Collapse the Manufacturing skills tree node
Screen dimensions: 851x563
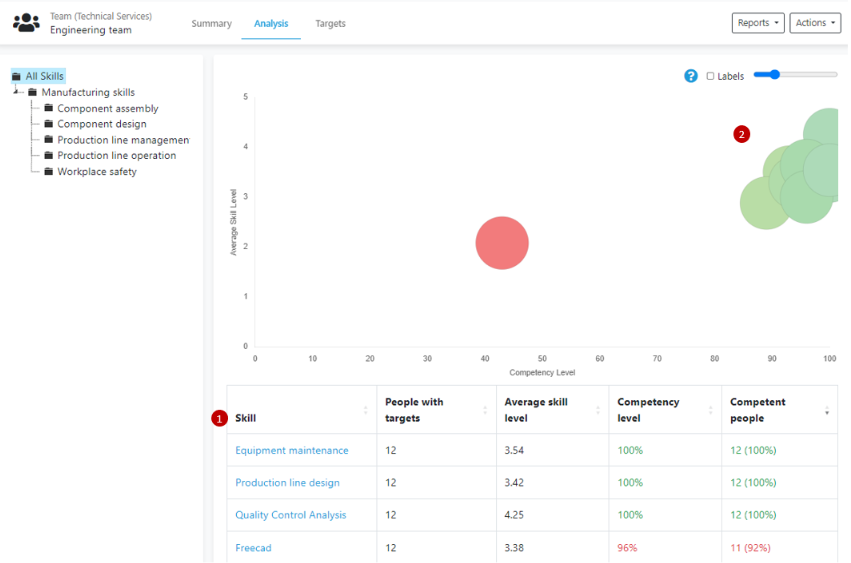pyautogui.click(x=17, y=92)
